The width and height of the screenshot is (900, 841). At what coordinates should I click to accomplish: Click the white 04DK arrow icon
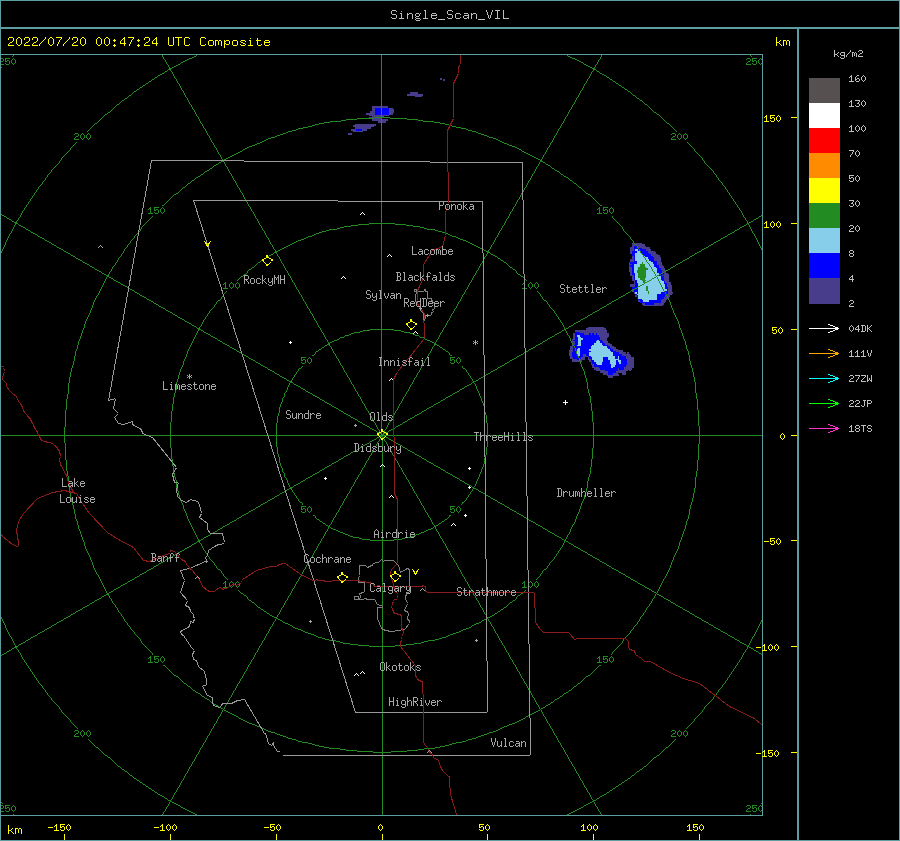coord(824,328)
